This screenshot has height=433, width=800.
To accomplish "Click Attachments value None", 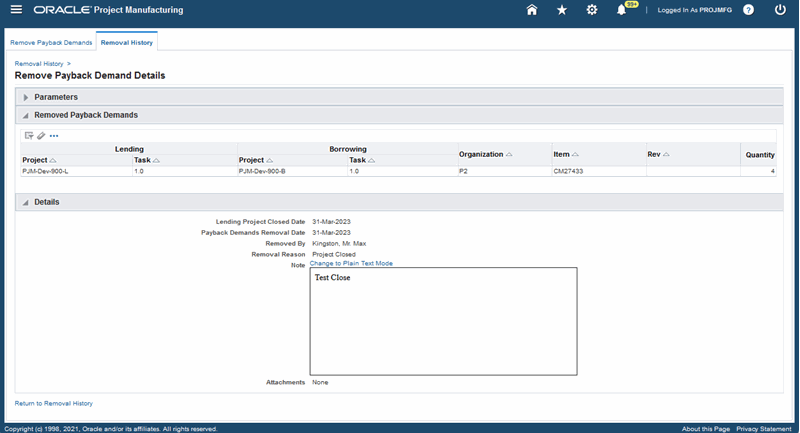I will pyautogui.click(x=320, y=383).
